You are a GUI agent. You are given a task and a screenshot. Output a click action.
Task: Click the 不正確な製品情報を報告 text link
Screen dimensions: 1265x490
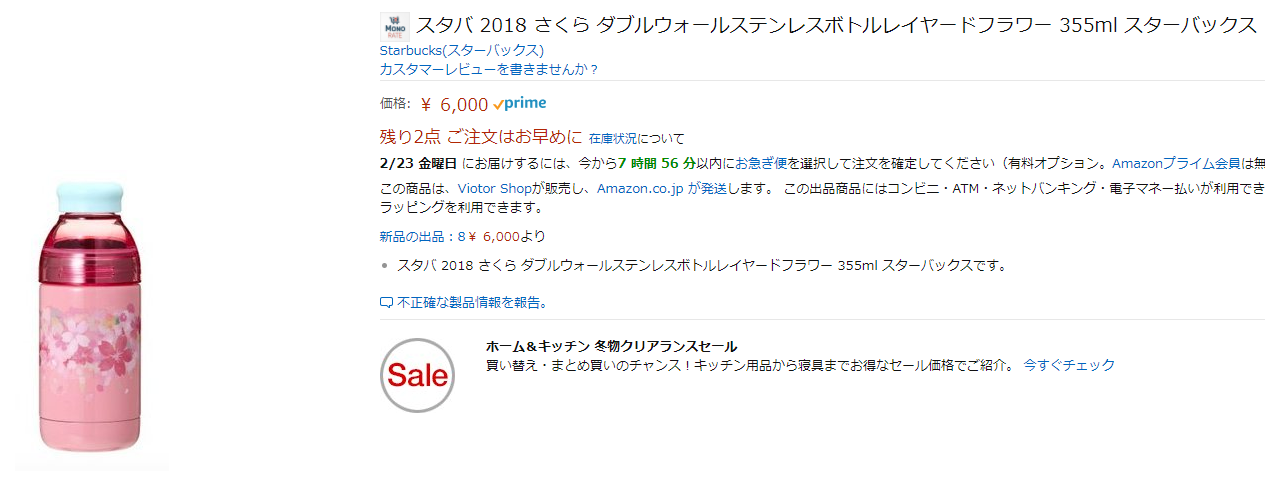pyautogui.click(x=472, y=302)
